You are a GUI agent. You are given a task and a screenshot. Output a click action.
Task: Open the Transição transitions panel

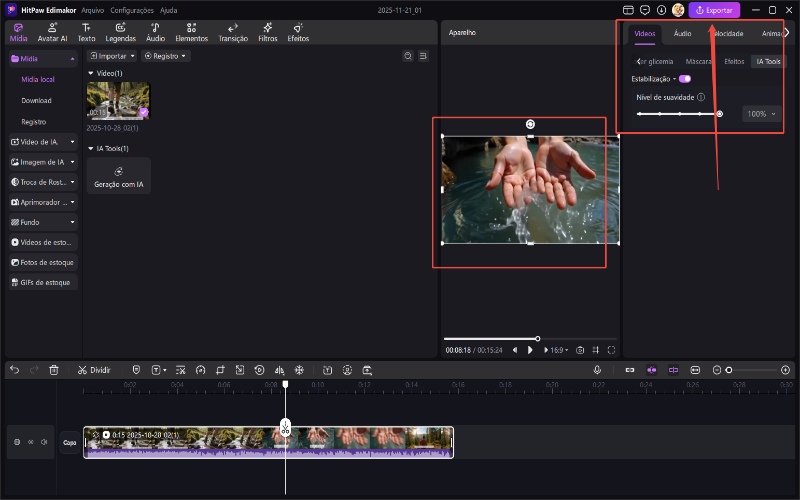(x=232, y=31)
